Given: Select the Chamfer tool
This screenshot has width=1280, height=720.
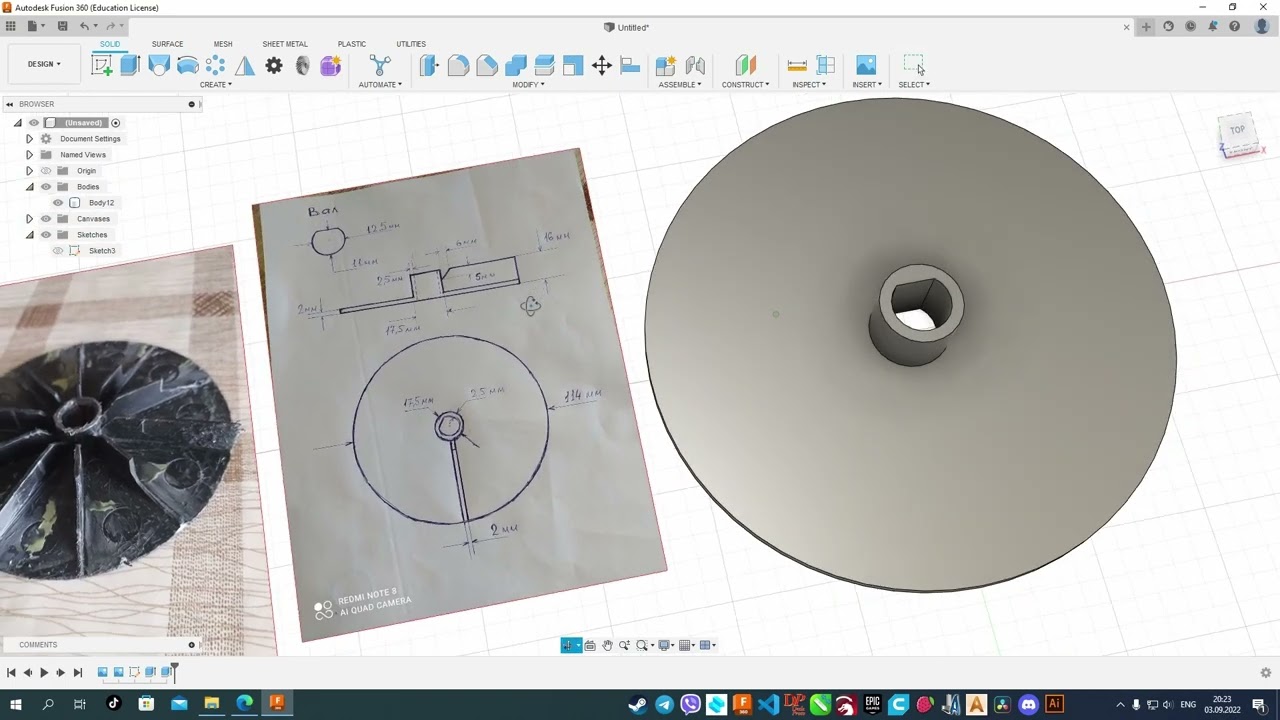Looking at the screenshot, I should pyautogui.click(x=487, y=66).
